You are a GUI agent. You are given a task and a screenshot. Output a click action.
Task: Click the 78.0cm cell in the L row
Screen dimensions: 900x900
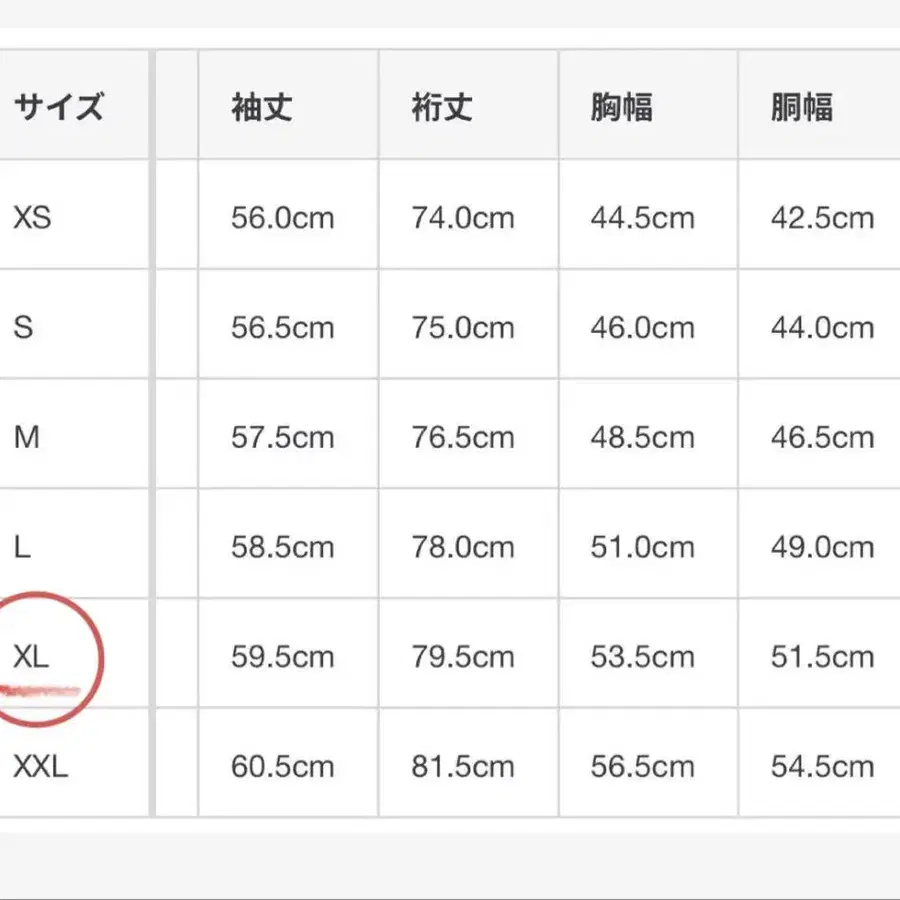[x=463, y=547]
